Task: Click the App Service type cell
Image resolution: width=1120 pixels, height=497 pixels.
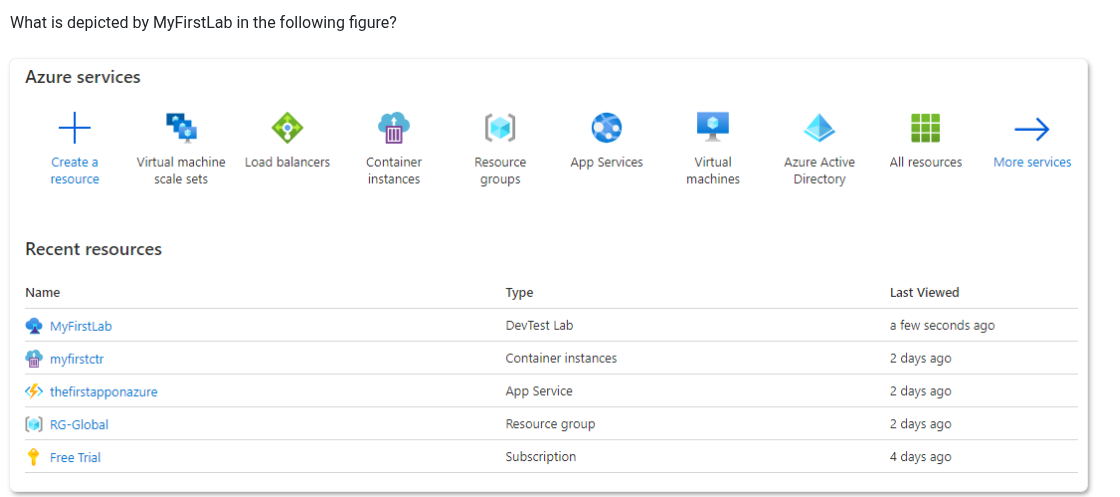Action: click(539, 391)
